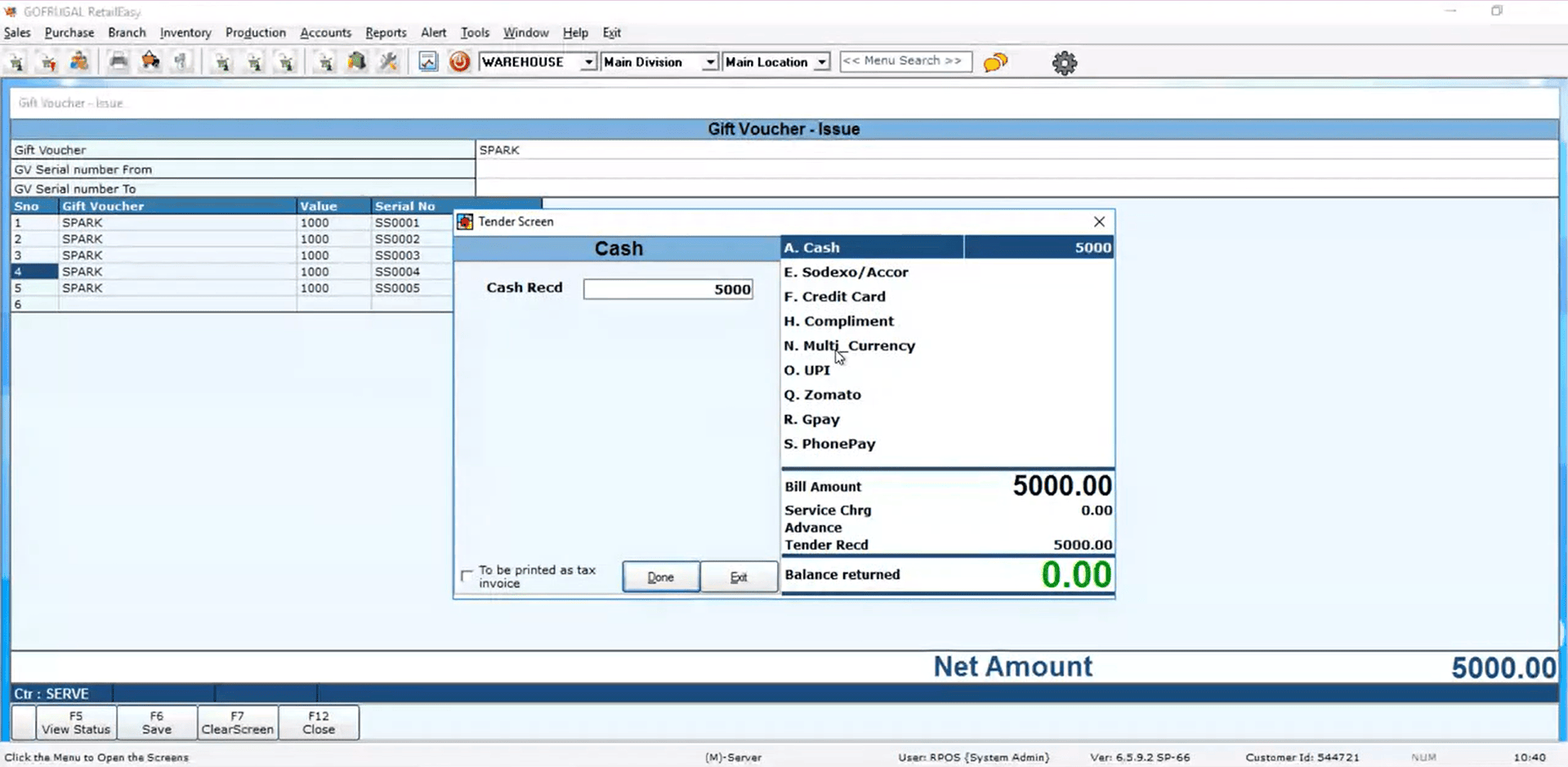This screenshot has height=767, width=1568.
Task: Expand the Main Division dropdown
Action: (710, 62)
